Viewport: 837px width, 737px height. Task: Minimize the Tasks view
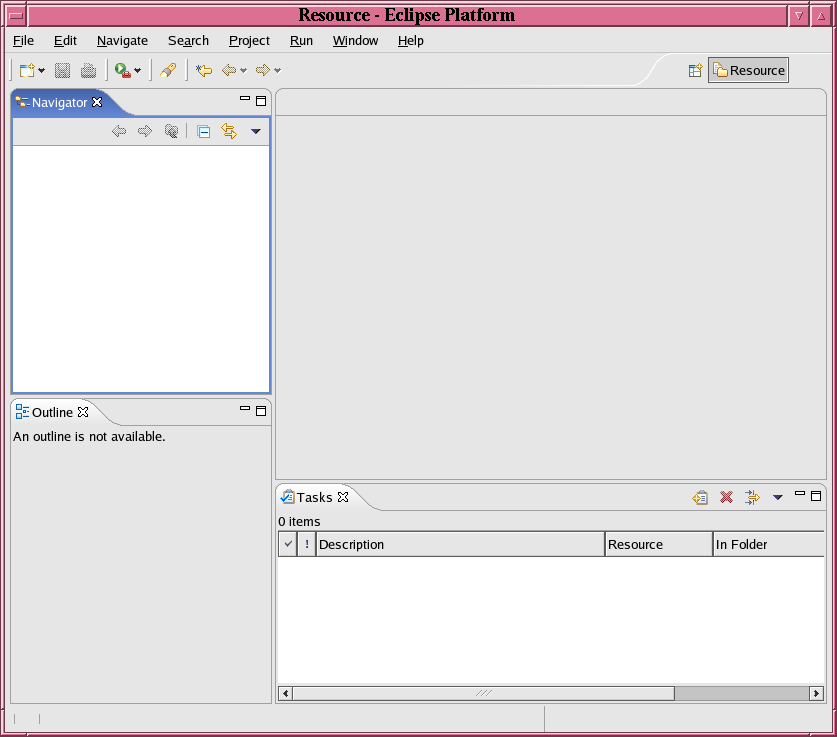[800, 494]
